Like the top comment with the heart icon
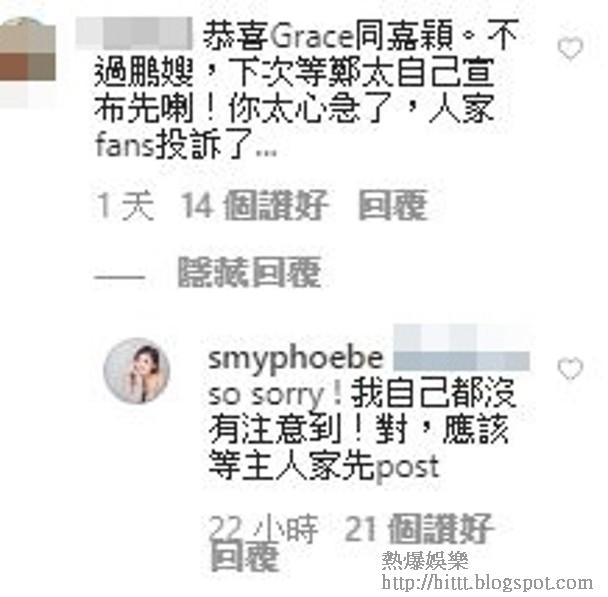 click(x=570, y=48)
